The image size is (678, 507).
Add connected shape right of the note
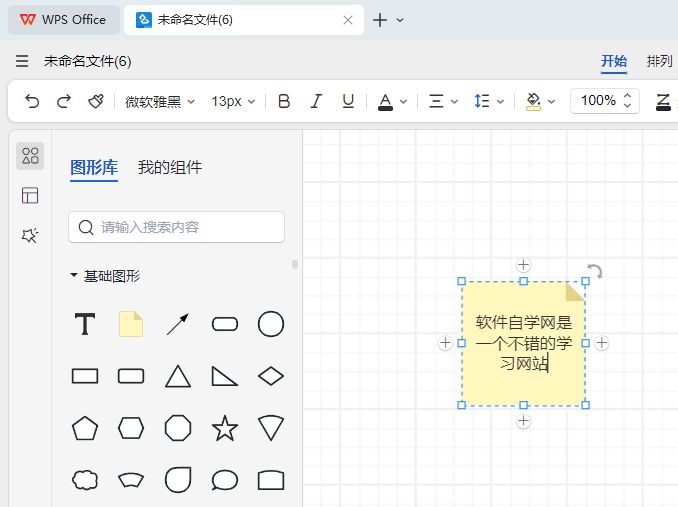[601, 343]
